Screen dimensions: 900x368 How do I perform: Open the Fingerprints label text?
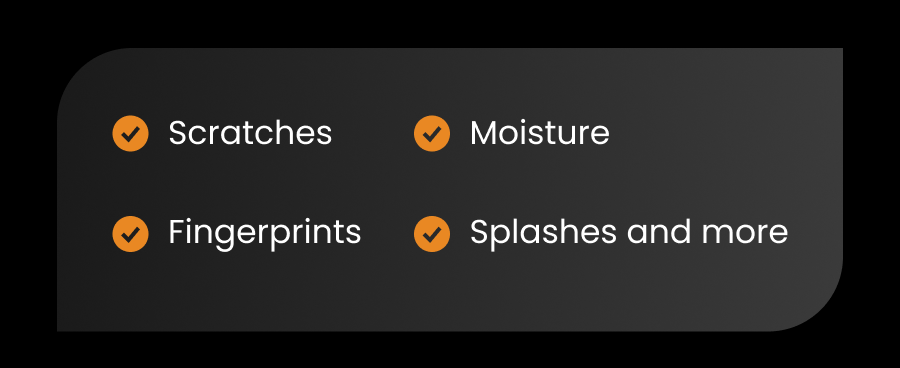(265, 234)
